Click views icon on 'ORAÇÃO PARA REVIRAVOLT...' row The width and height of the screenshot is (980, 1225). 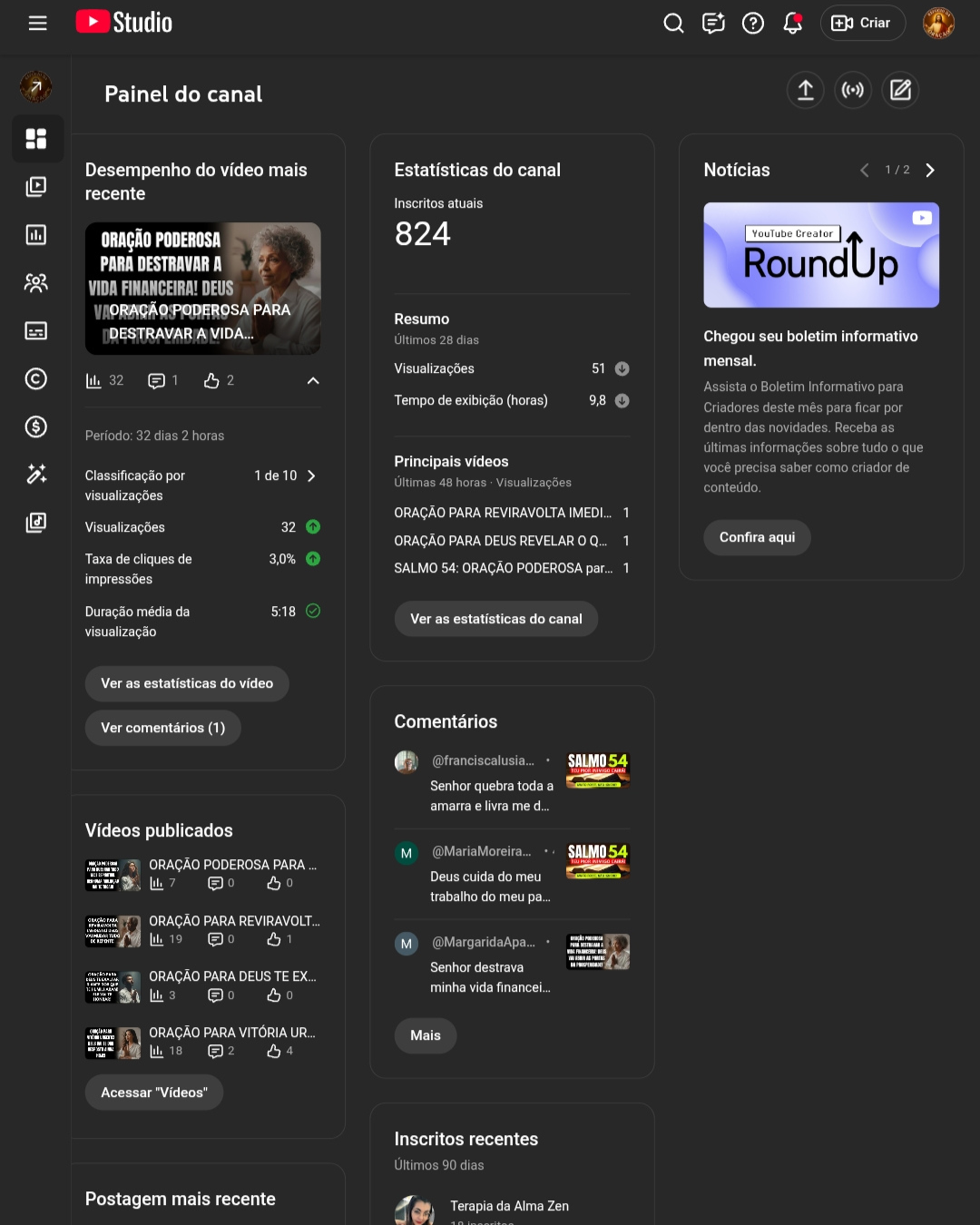[157, 939]
